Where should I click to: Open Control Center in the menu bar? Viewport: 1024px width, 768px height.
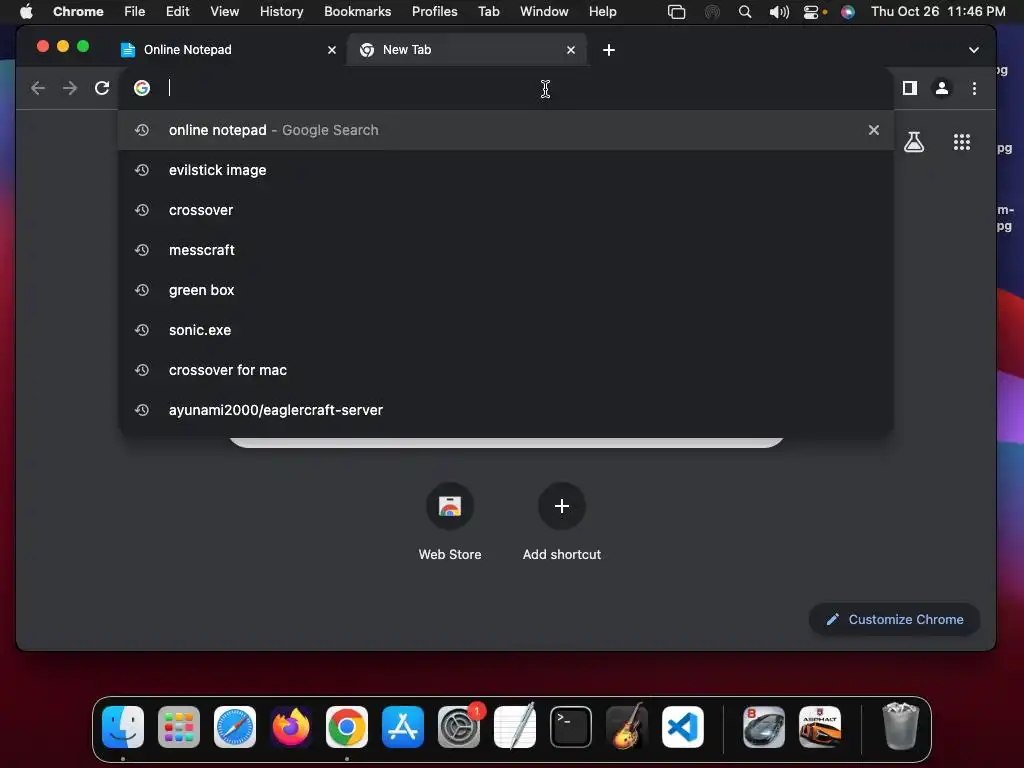(x=811, y=12)
